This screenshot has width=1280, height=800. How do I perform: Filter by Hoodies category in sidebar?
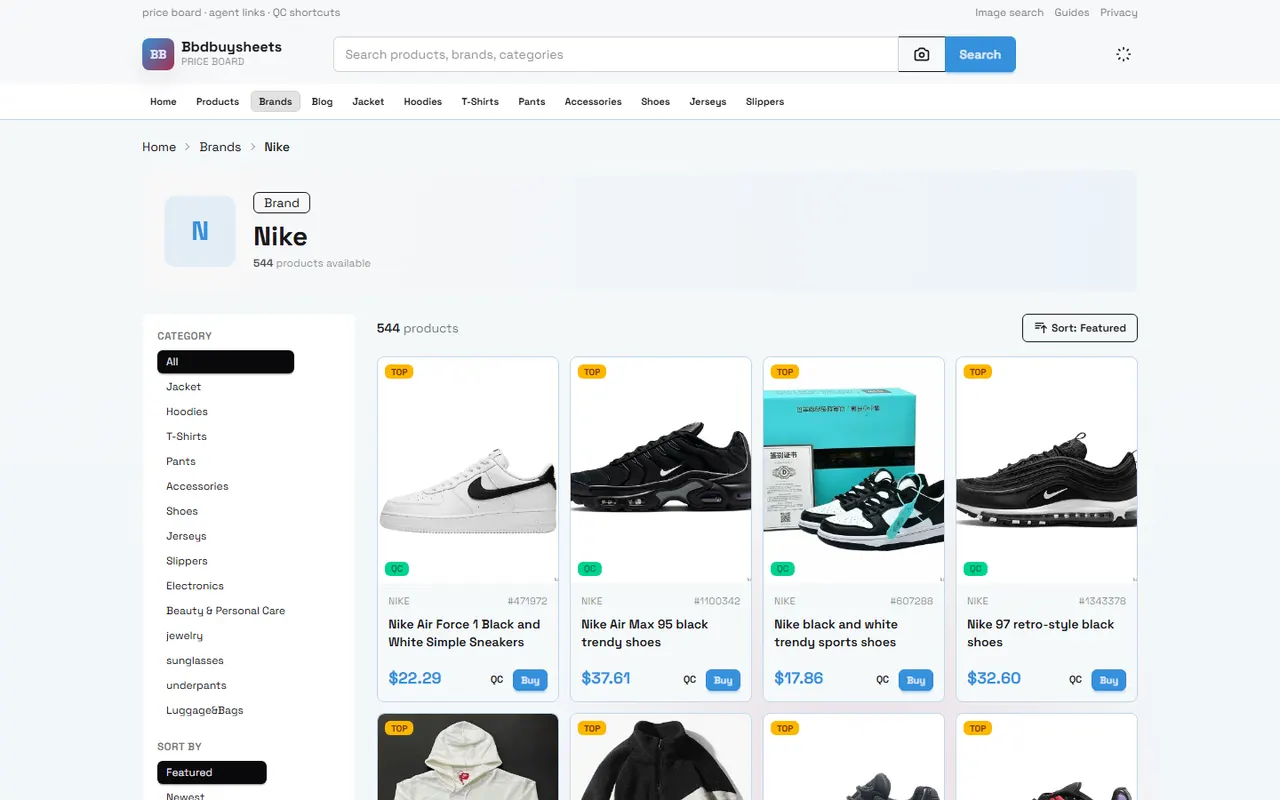187,412
